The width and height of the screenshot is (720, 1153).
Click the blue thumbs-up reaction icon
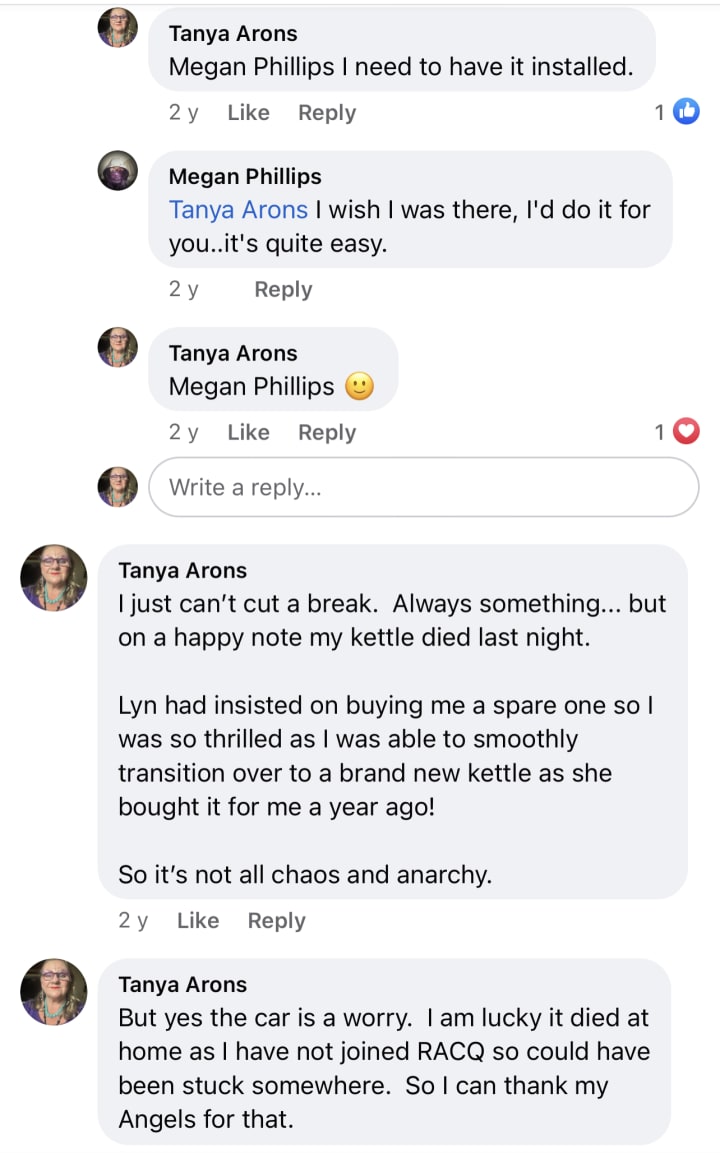tap(687, 112)
